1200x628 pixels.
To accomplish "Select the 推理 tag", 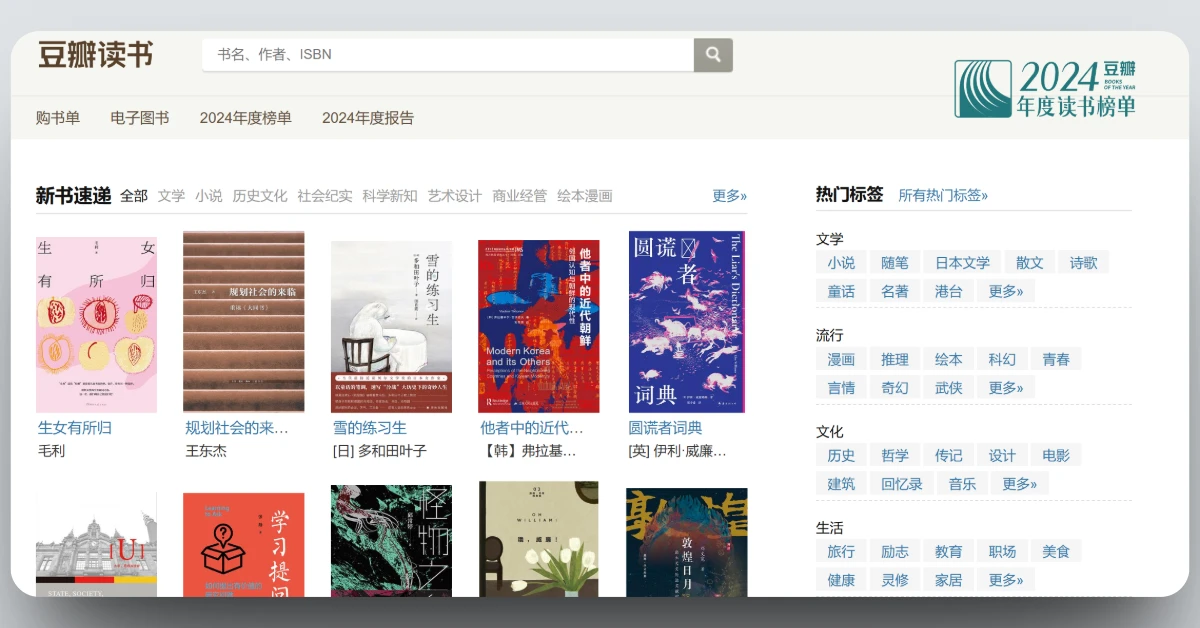I will (895, 359).
